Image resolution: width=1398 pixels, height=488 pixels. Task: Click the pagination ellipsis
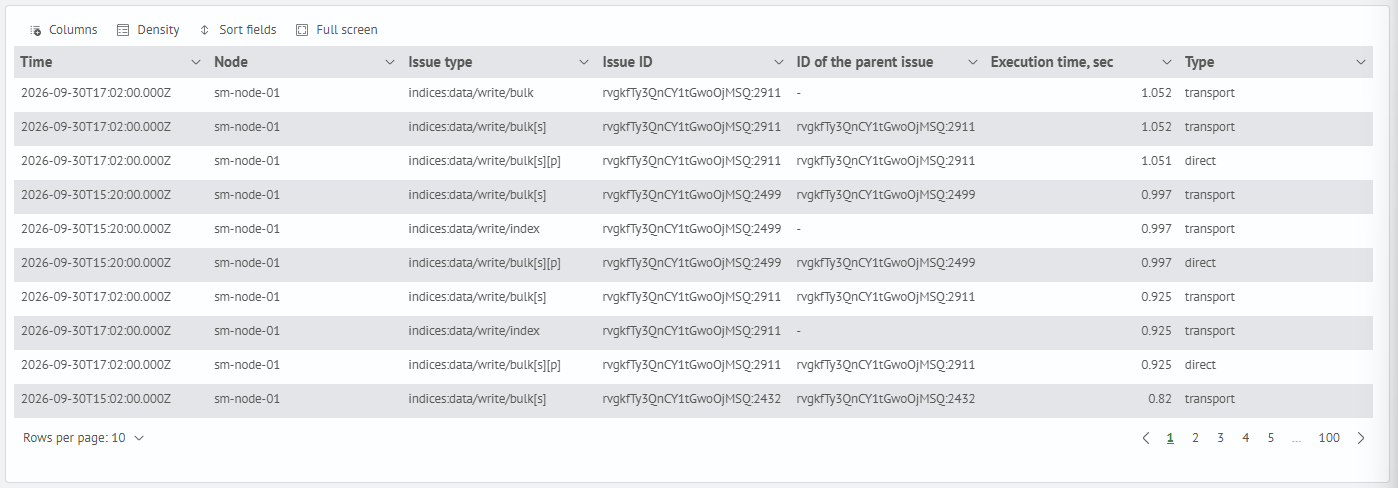(x=1296, y=438)
